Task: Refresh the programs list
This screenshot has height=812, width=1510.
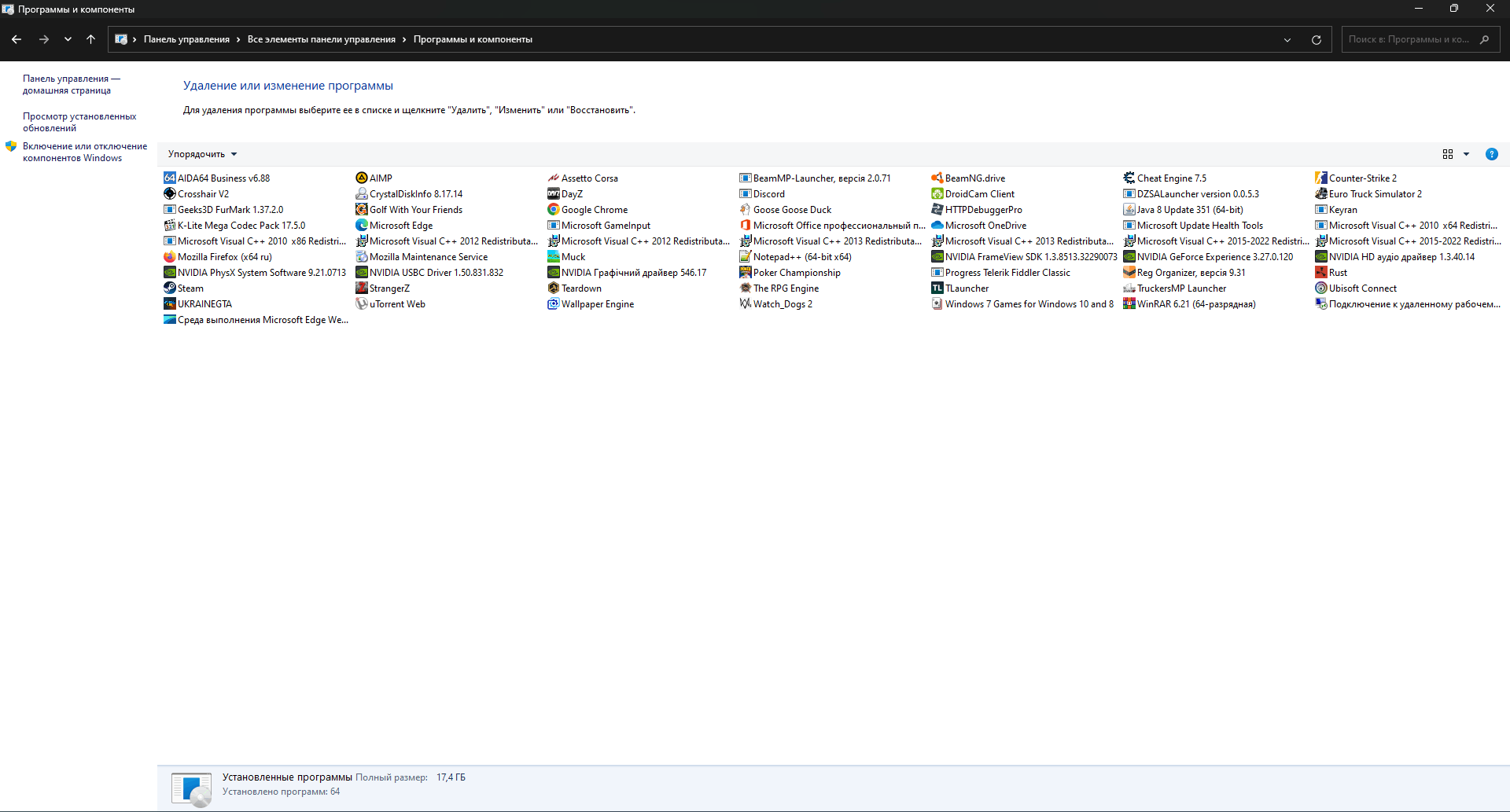Action: click(1317, 39)
